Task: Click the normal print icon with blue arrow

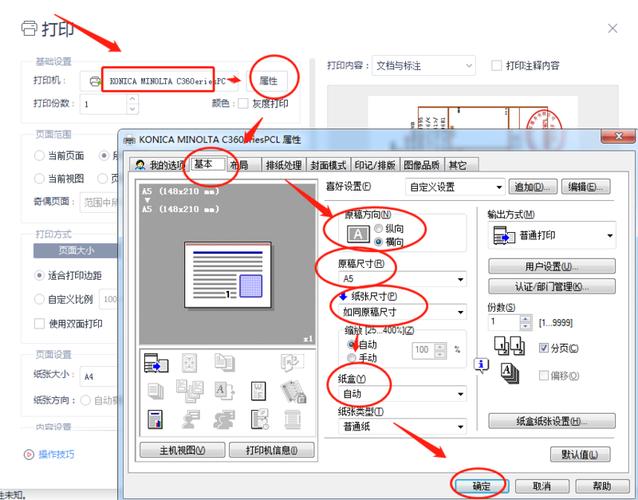Action: [156, 362]
